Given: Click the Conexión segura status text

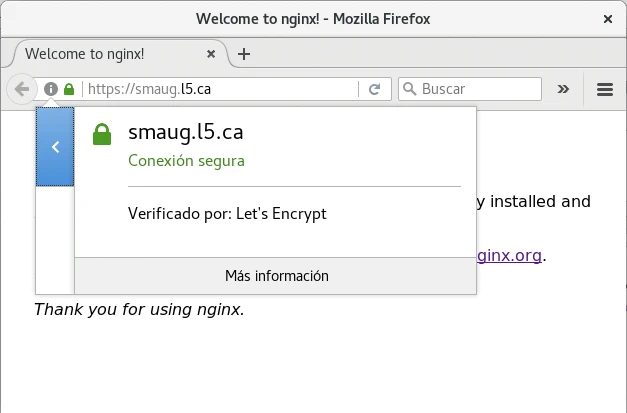Looking at the screenshot, I should 186,160.
